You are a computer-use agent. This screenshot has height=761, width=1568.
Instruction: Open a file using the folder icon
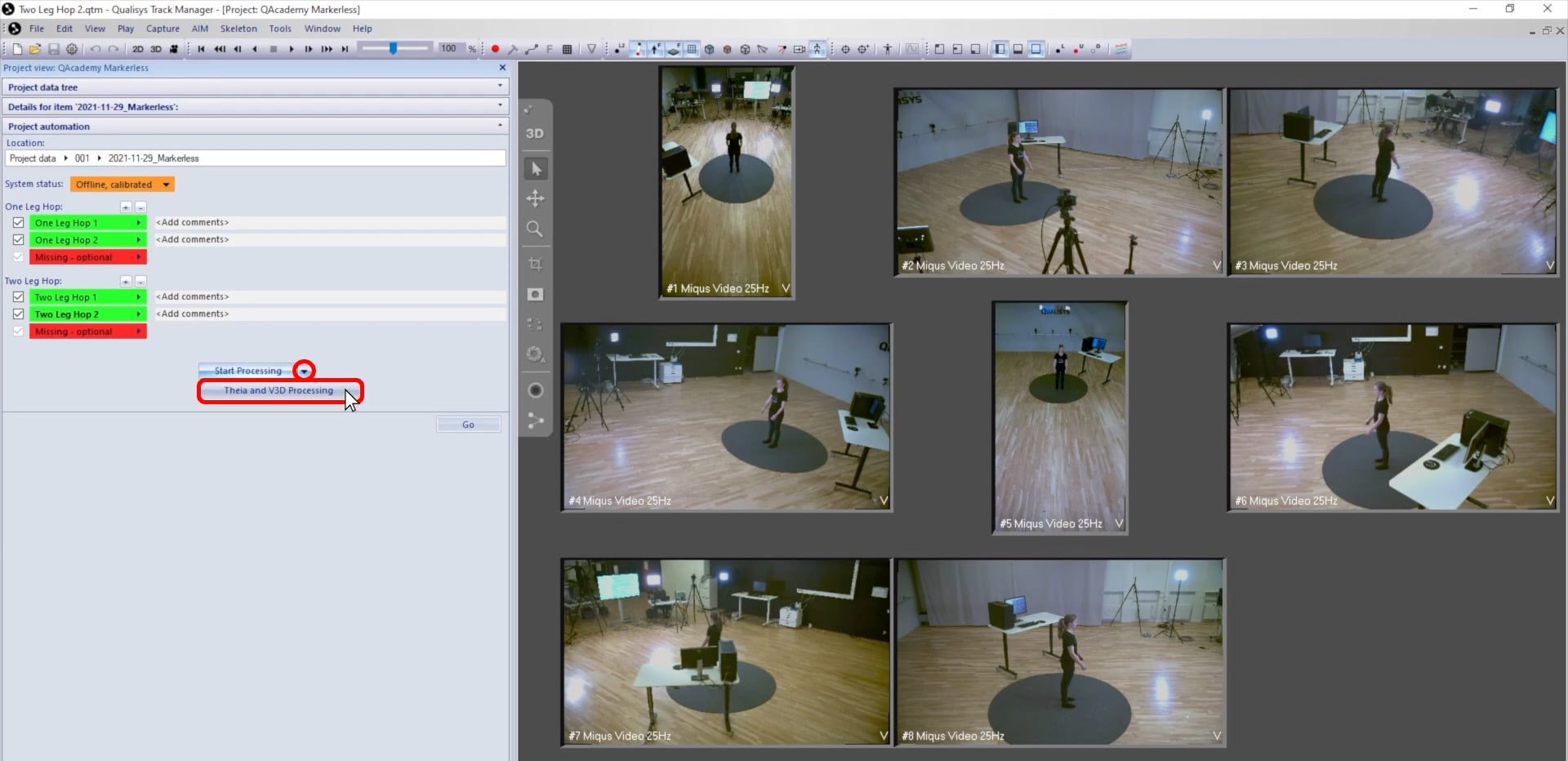coord(35,49)
